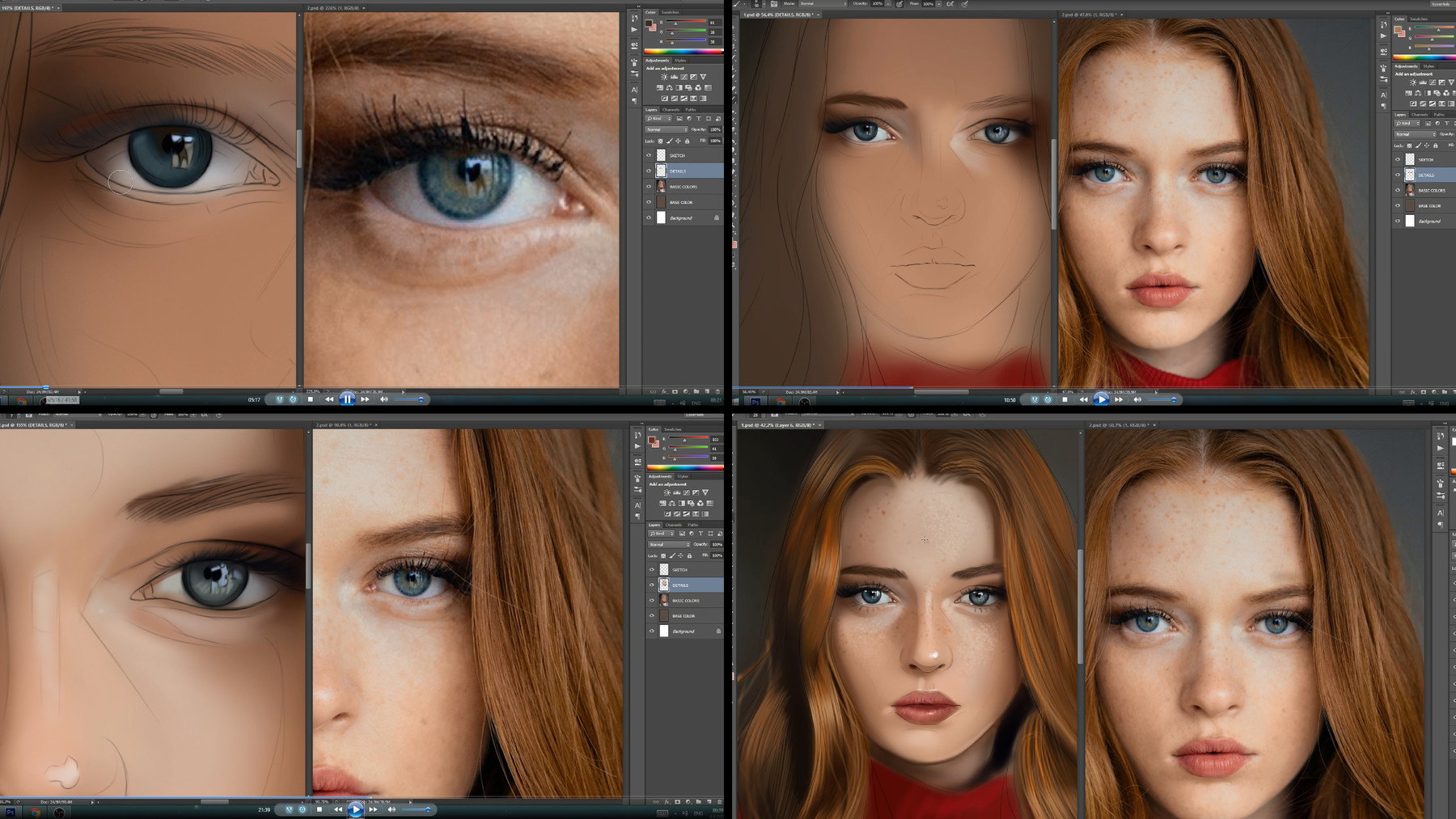Open Normal blend mode dropdown, bottom-left screenshot
1456x819 pixels.
[669, 544]
